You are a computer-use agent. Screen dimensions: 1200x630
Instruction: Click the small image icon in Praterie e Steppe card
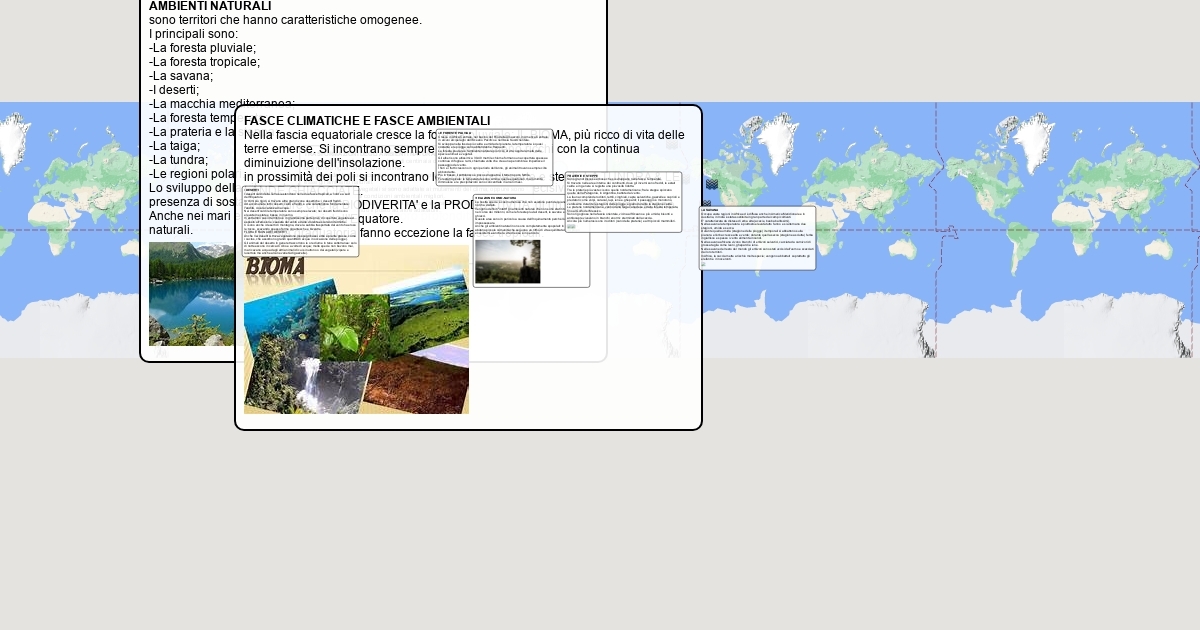pos(571,227)
